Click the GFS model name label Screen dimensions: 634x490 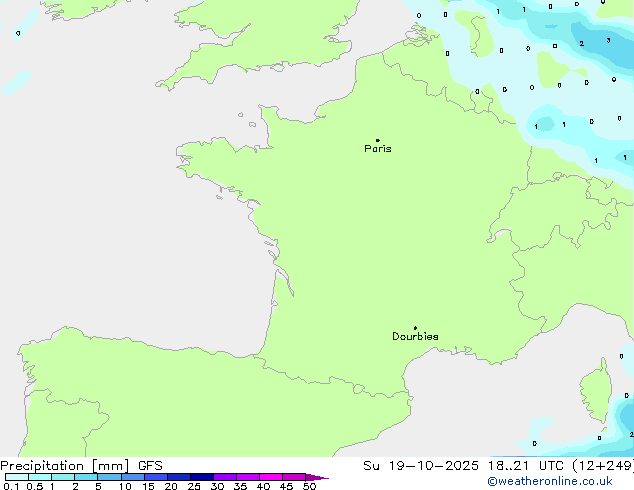[x=150, y=466]
